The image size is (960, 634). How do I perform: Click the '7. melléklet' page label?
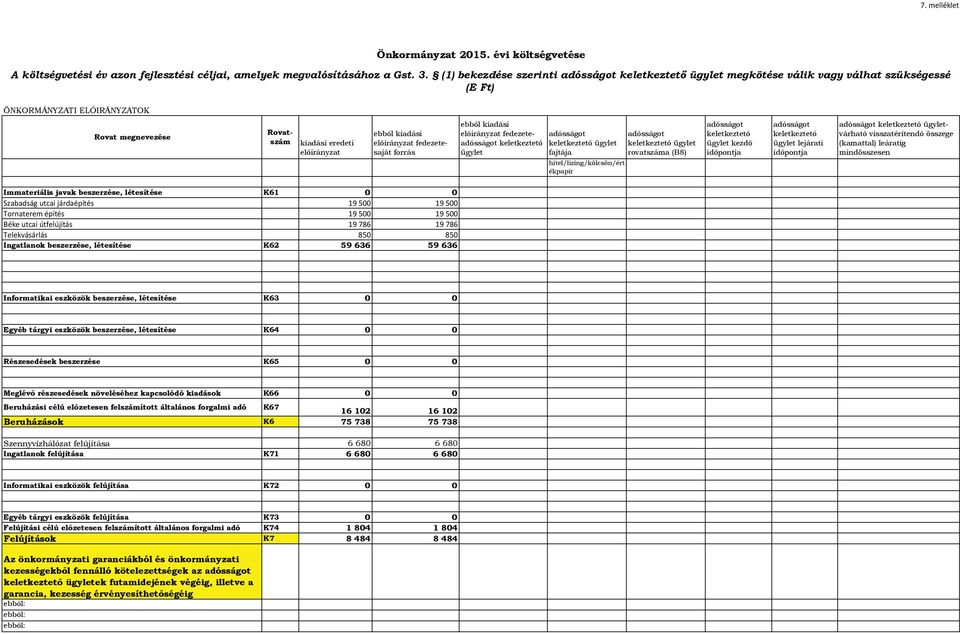pos(940,5)
